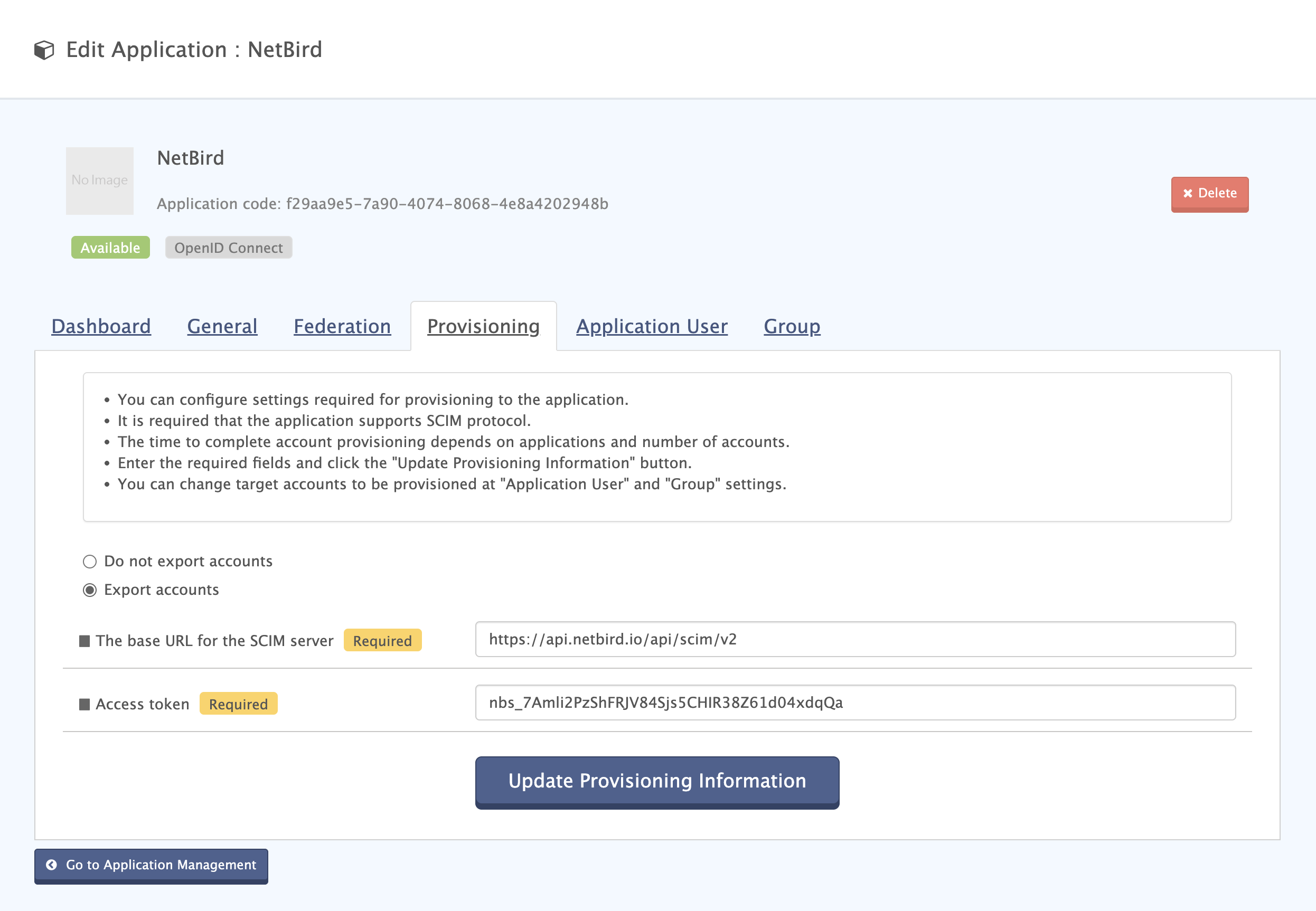Click the square bullet beside SCIM server label

click(x=84, y=641)
